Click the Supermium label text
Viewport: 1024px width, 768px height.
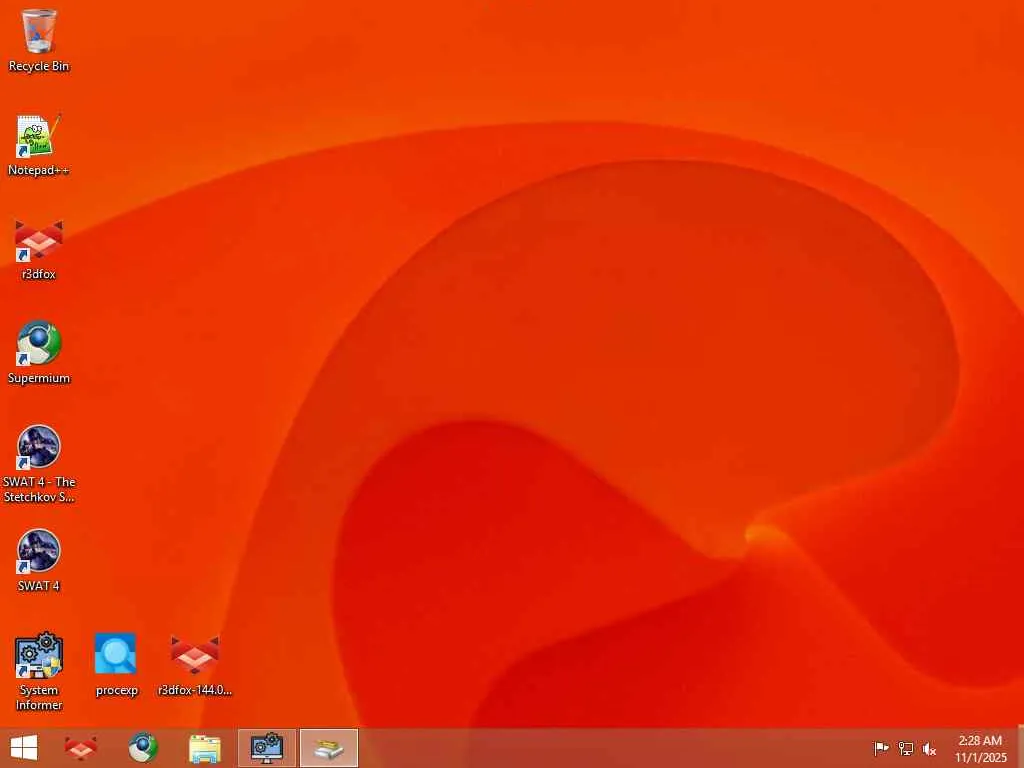(39, 378)
